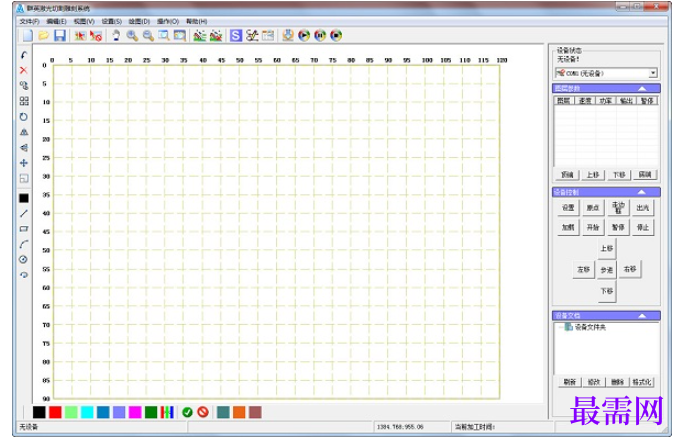Pause processing with the pause disc icon

pyautogui.click(x=320, y=36)
